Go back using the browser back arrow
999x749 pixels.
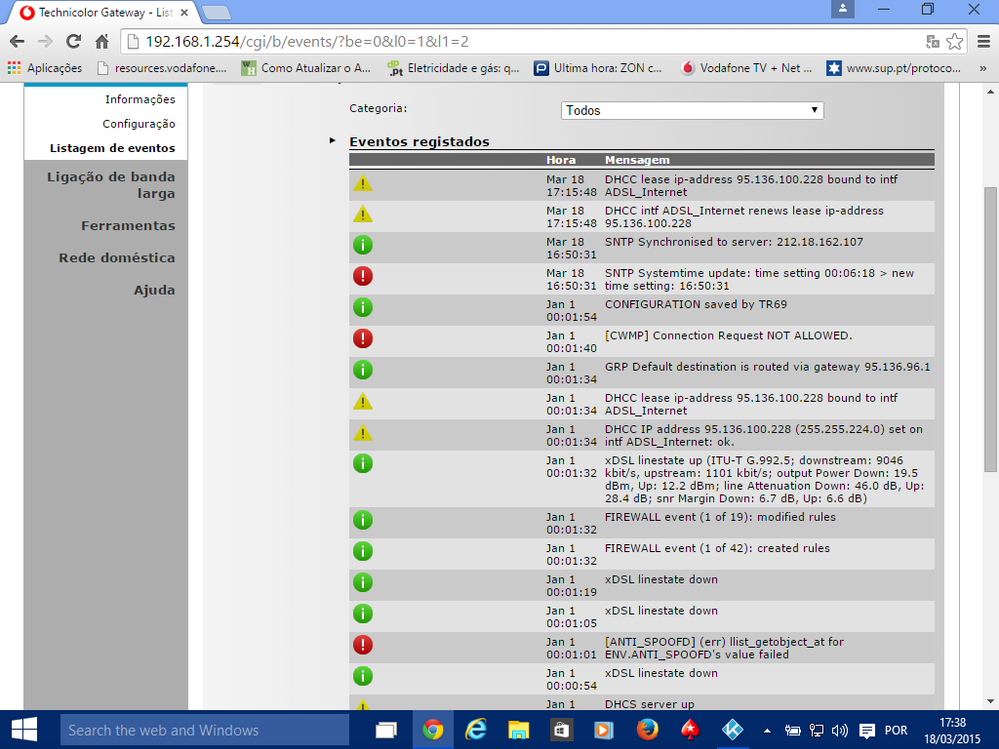(17, 42)
